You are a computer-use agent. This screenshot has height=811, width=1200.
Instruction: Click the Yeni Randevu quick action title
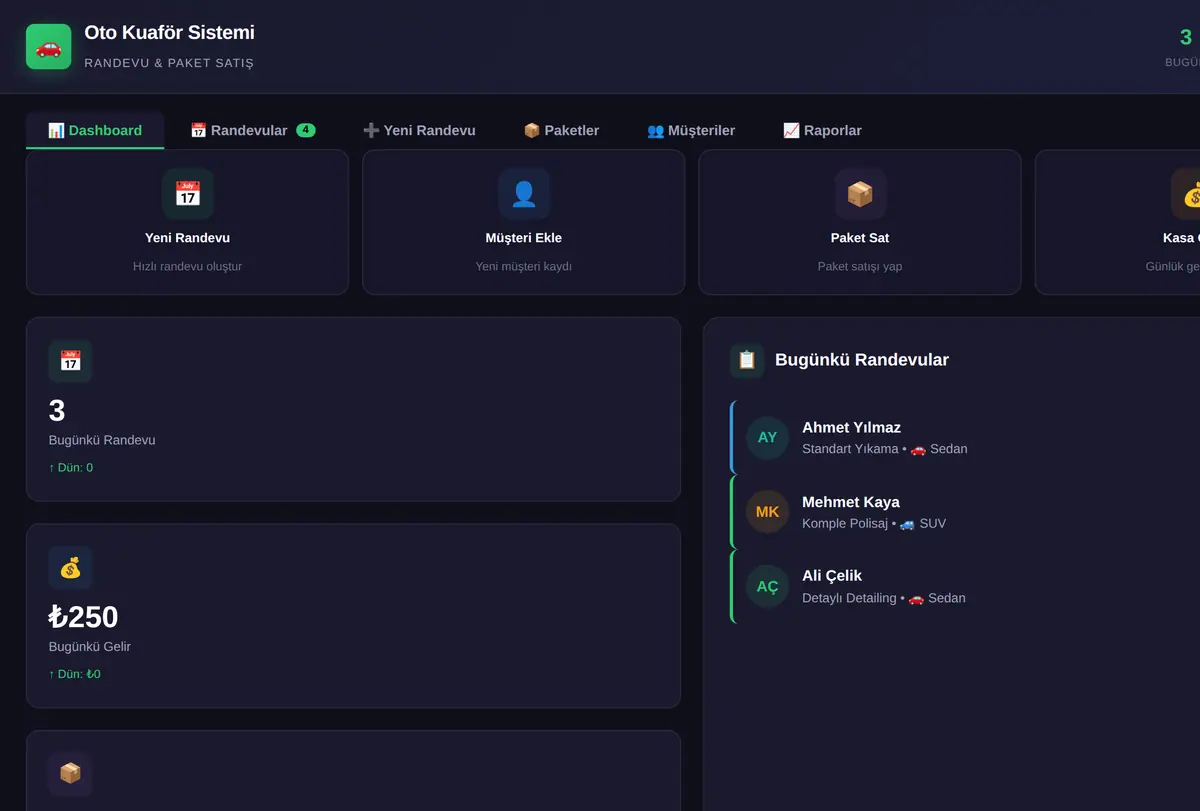[188, 238]
